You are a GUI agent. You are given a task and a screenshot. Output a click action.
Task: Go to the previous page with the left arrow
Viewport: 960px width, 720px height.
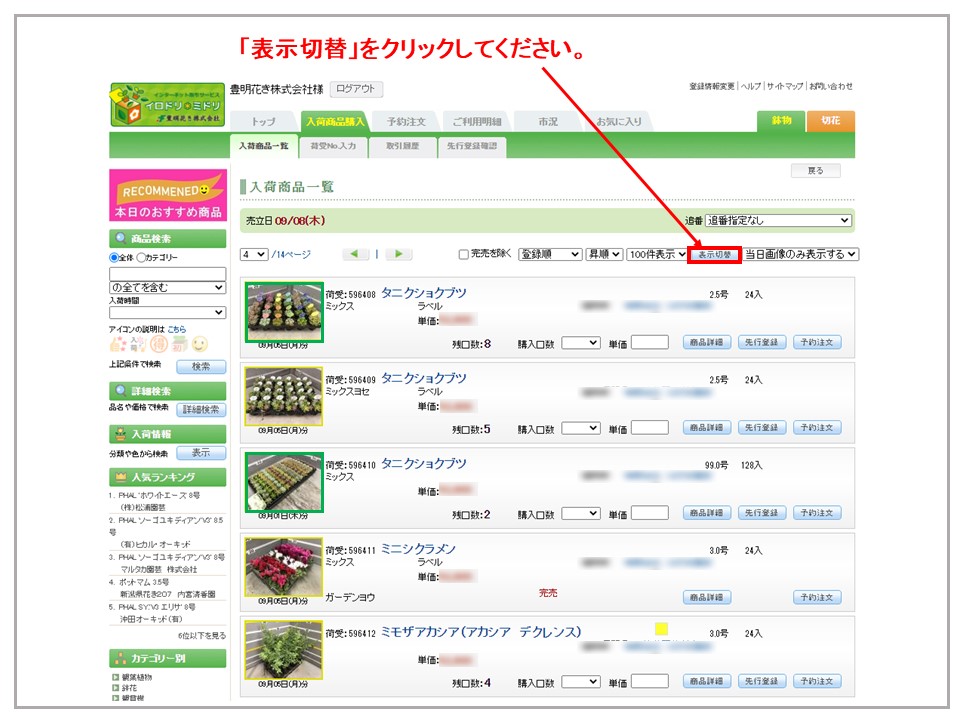click(x=355, y=255)
